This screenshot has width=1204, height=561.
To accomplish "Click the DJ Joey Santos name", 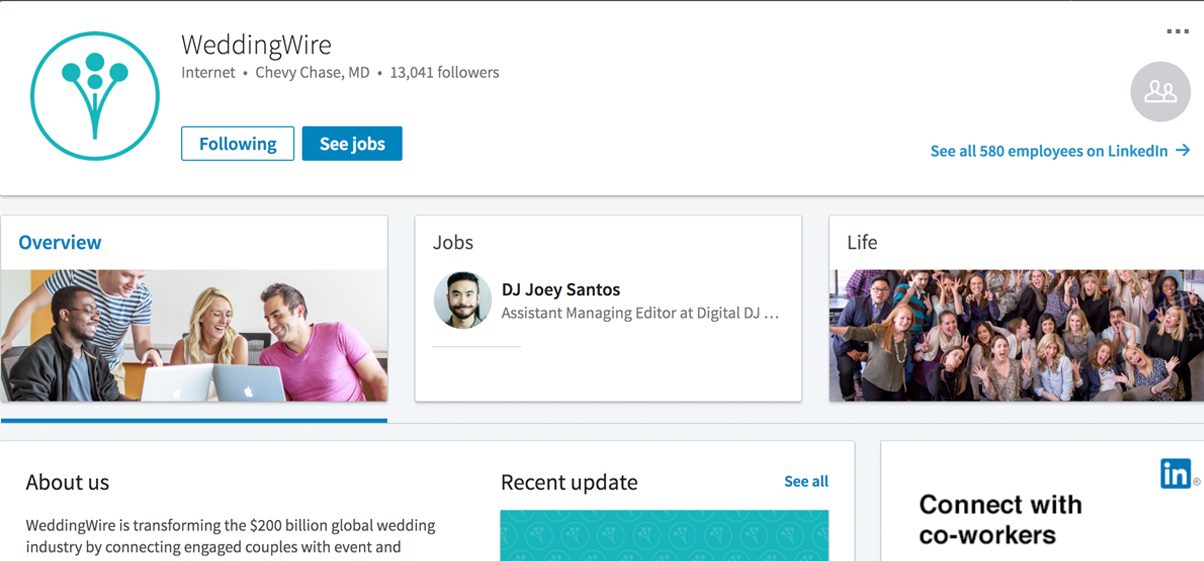I will tap(560, 290).
